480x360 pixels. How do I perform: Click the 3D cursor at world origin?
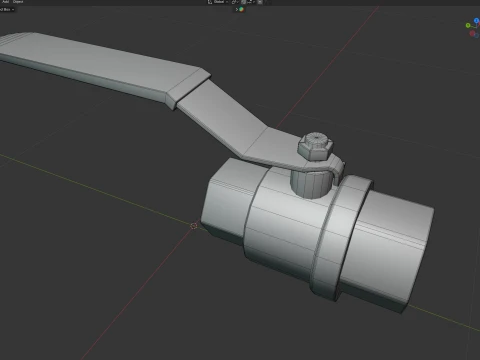[194, 226]
